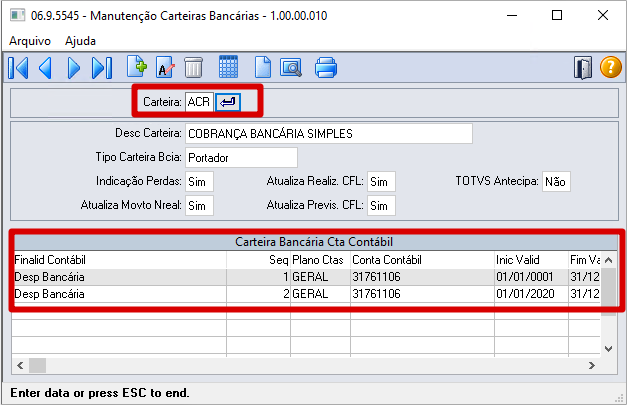Click the Inic Valid column header
627x405 pixels.
[531, 260]
